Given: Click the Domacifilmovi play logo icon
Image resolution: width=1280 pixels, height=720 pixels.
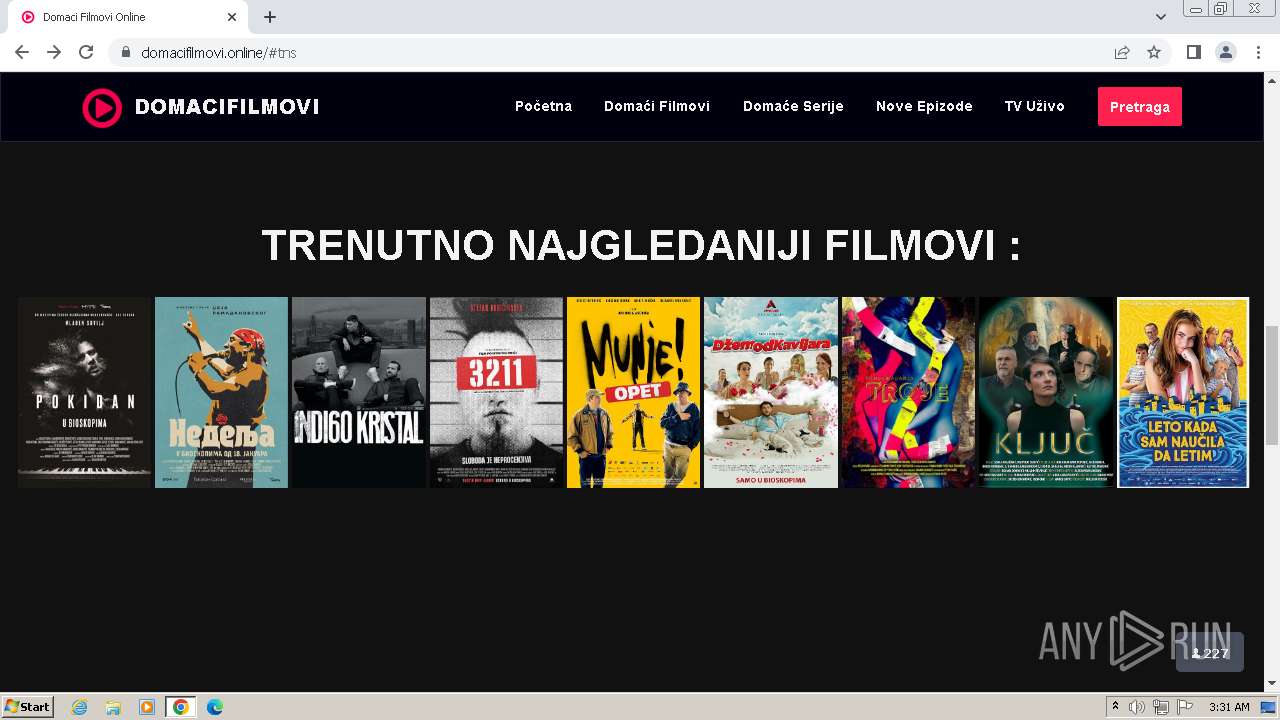Looking at the screenshot, I should (102, 107).
